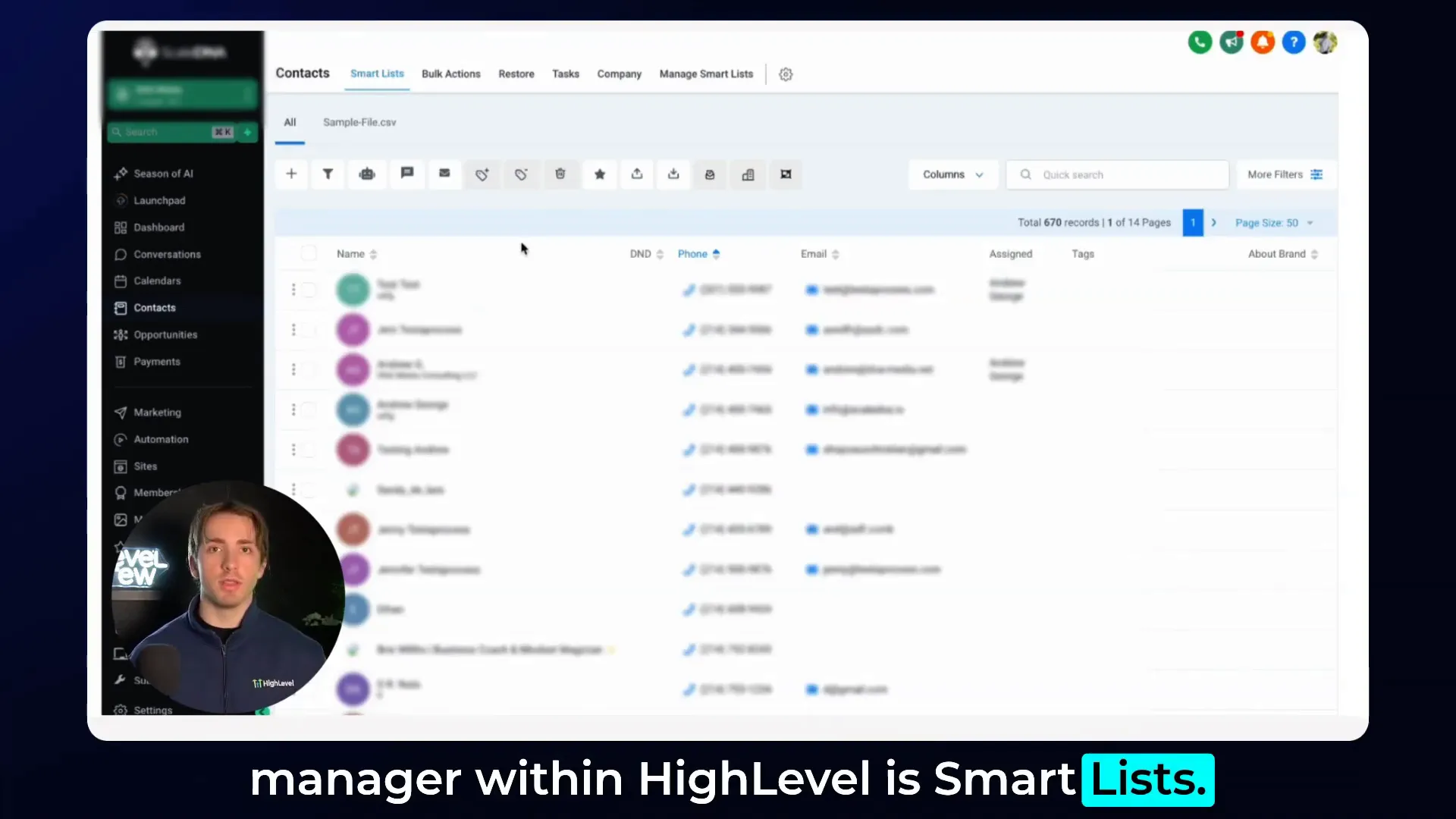Open the Columns dropdown
The width and height of the screenshot is (1456, 819).
(953, 174)
